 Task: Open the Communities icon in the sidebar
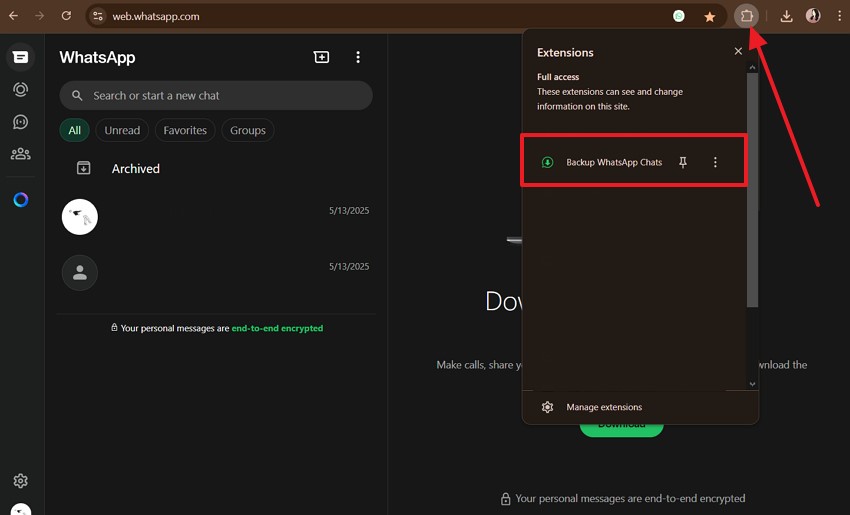(20, 154)
